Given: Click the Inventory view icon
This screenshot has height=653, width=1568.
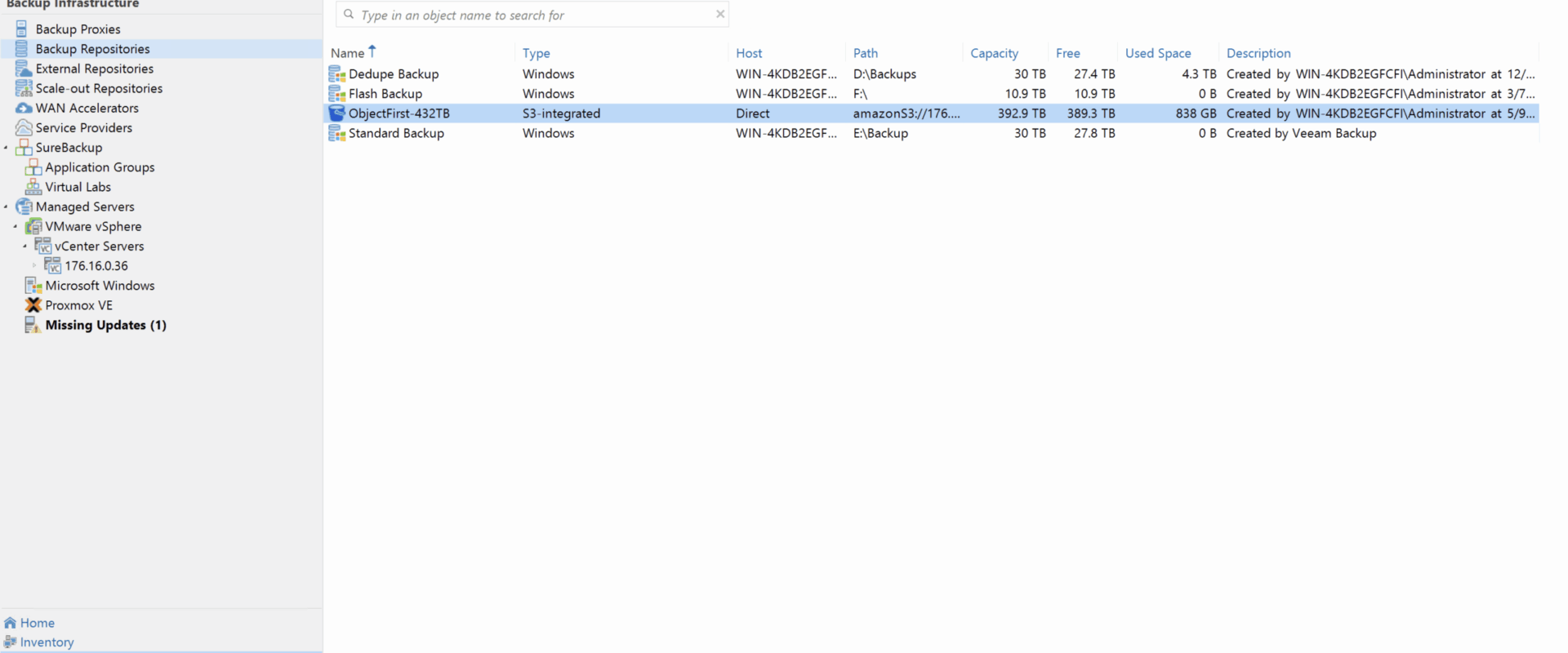Looking at the screenshot, I should 10,642.
